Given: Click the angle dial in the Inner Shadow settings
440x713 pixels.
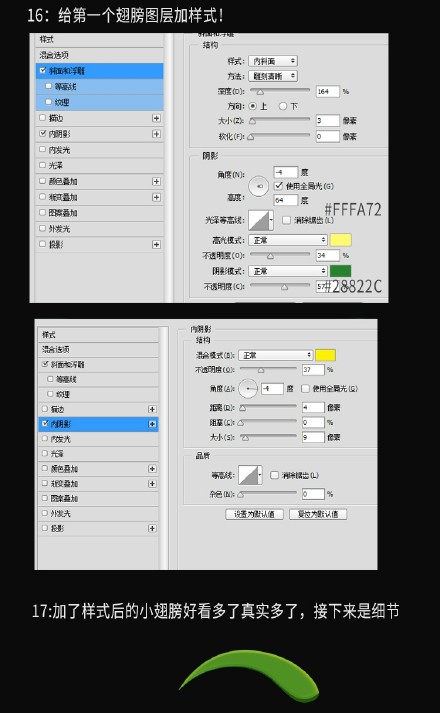Looking at the screenshot, I should click(x=248, y=388).
